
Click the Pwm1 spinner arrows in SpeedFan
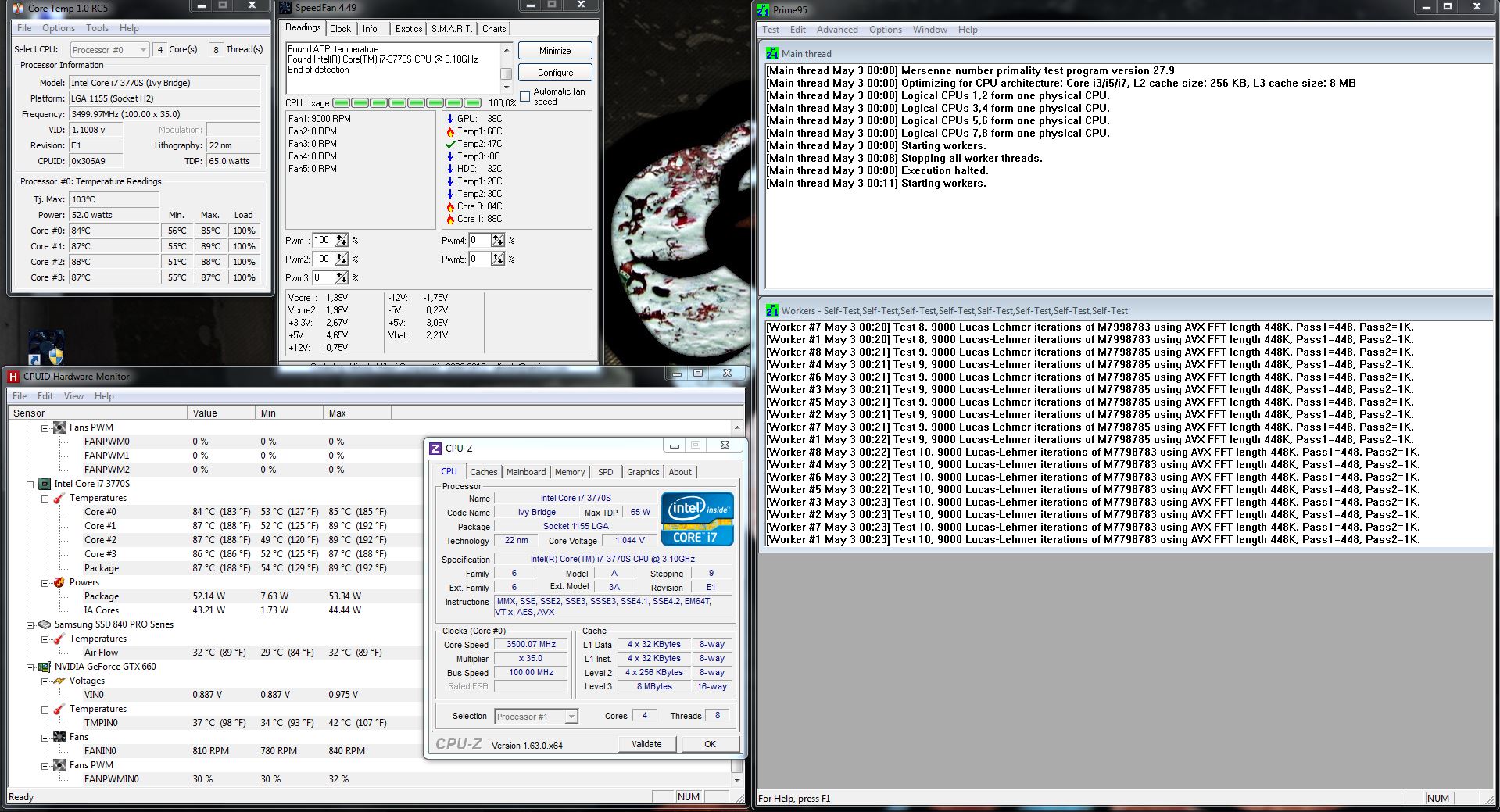click(x=342, y=240)
